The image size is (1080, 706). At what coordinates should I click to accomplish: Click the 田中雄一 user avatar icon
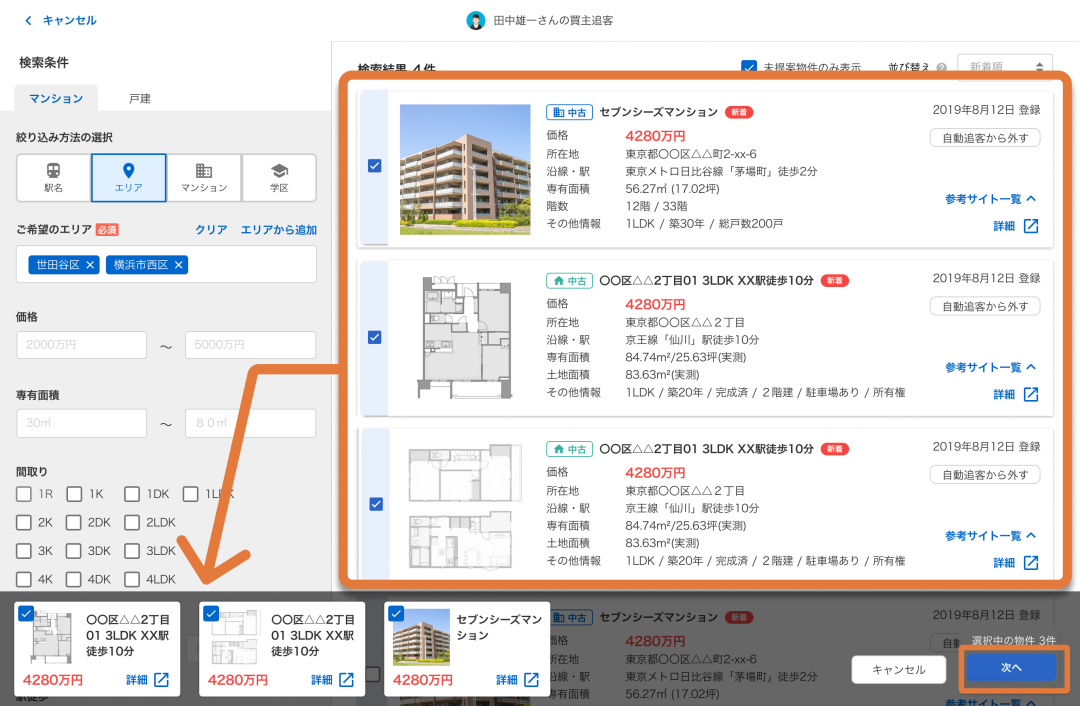pyautogui.click(x=475, y=21)
